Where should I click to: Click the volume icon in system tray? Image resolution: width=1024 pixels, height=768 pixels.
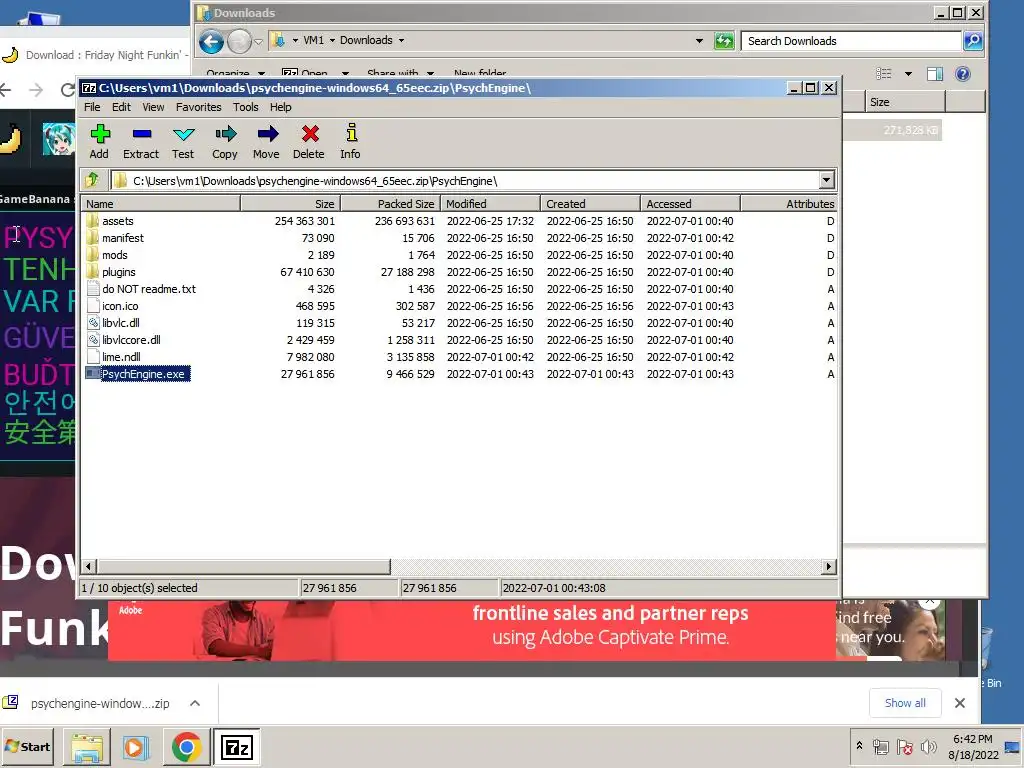[x=928, y=747]
